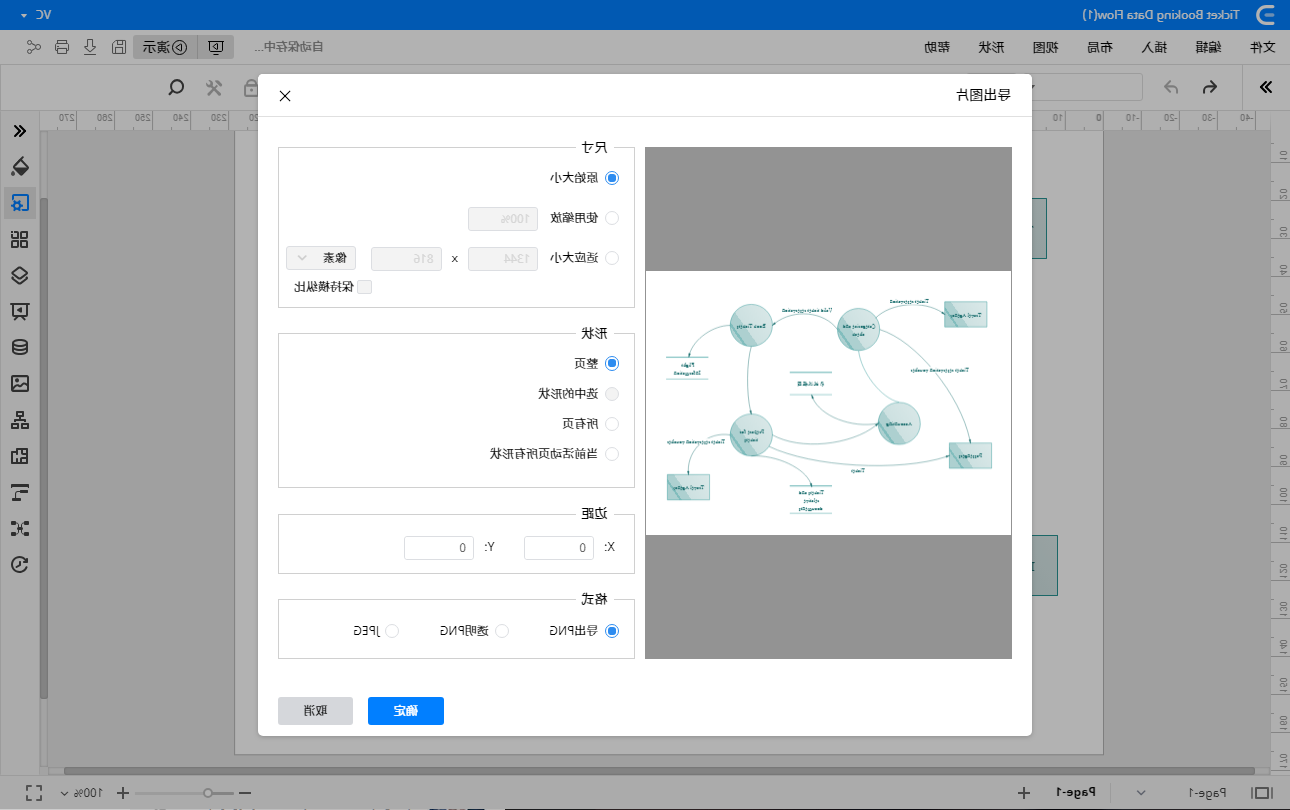Open the shuffle mind map icon
1290x810 pixels.
(x=19, y=527)
